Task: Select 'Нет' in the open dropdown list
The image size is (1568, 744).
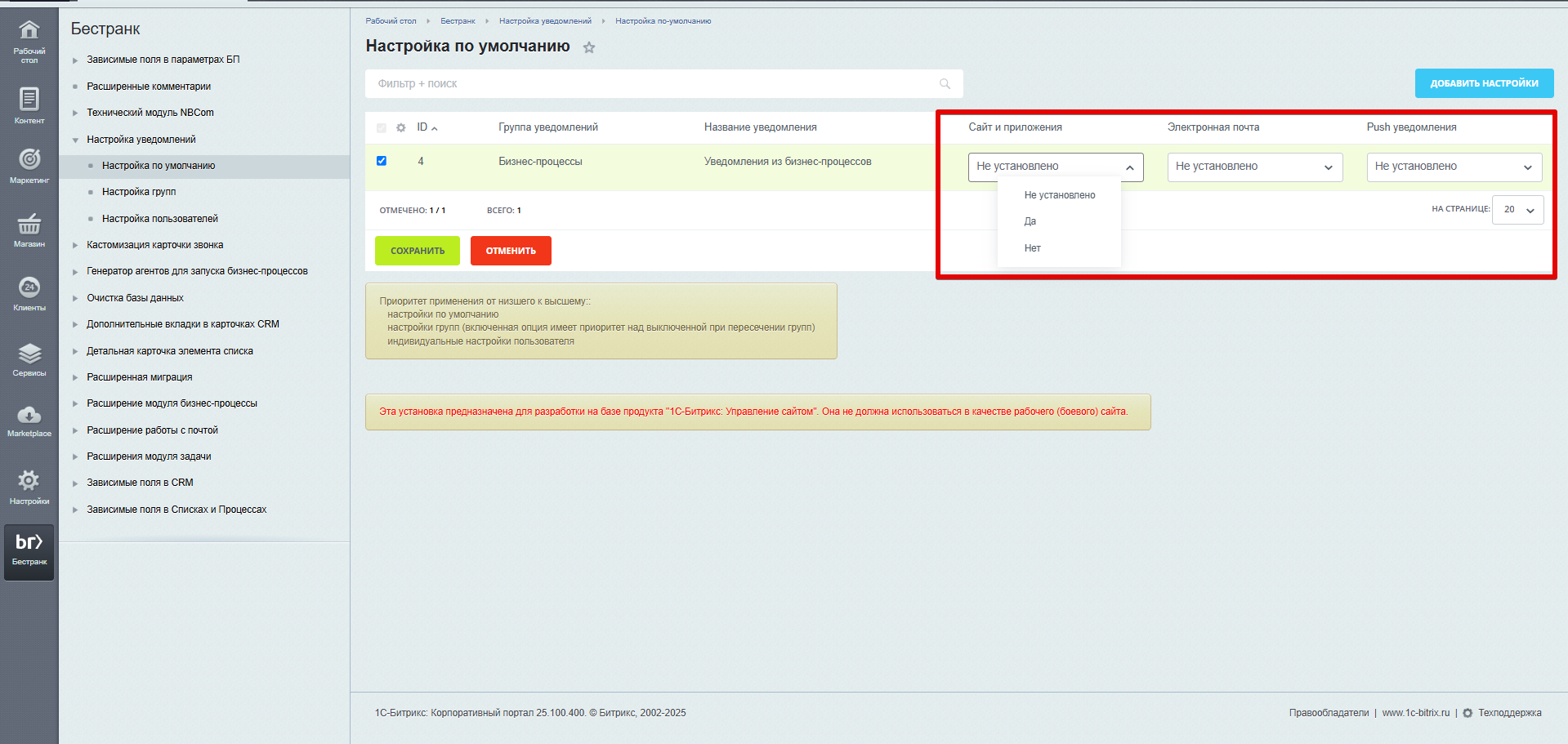Action: coord(1033,248)
